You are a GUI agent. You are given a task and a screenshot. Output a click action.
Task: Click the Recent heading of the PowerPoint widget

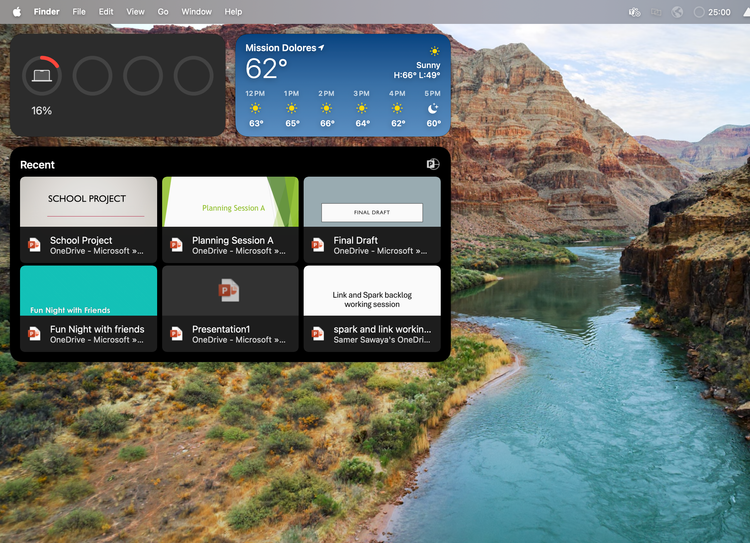click(x=37, y=165)
